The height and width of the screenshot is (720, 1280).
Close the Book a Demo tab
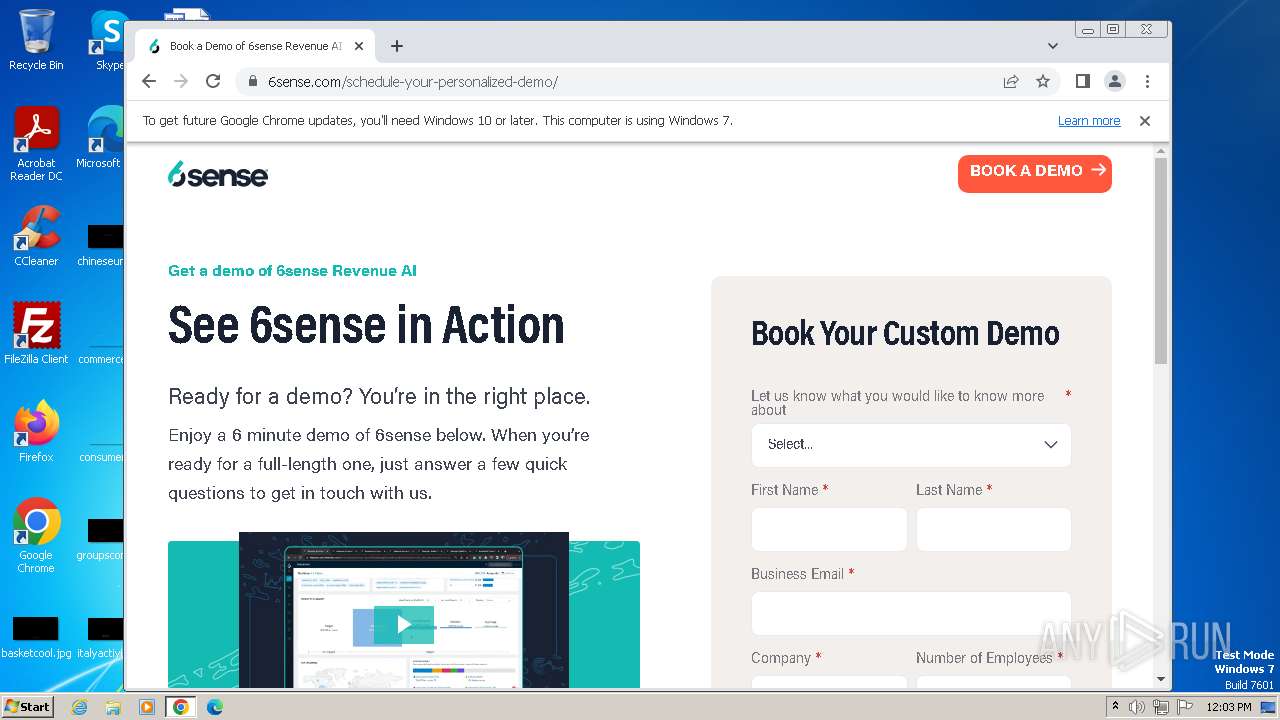point(359,46)
